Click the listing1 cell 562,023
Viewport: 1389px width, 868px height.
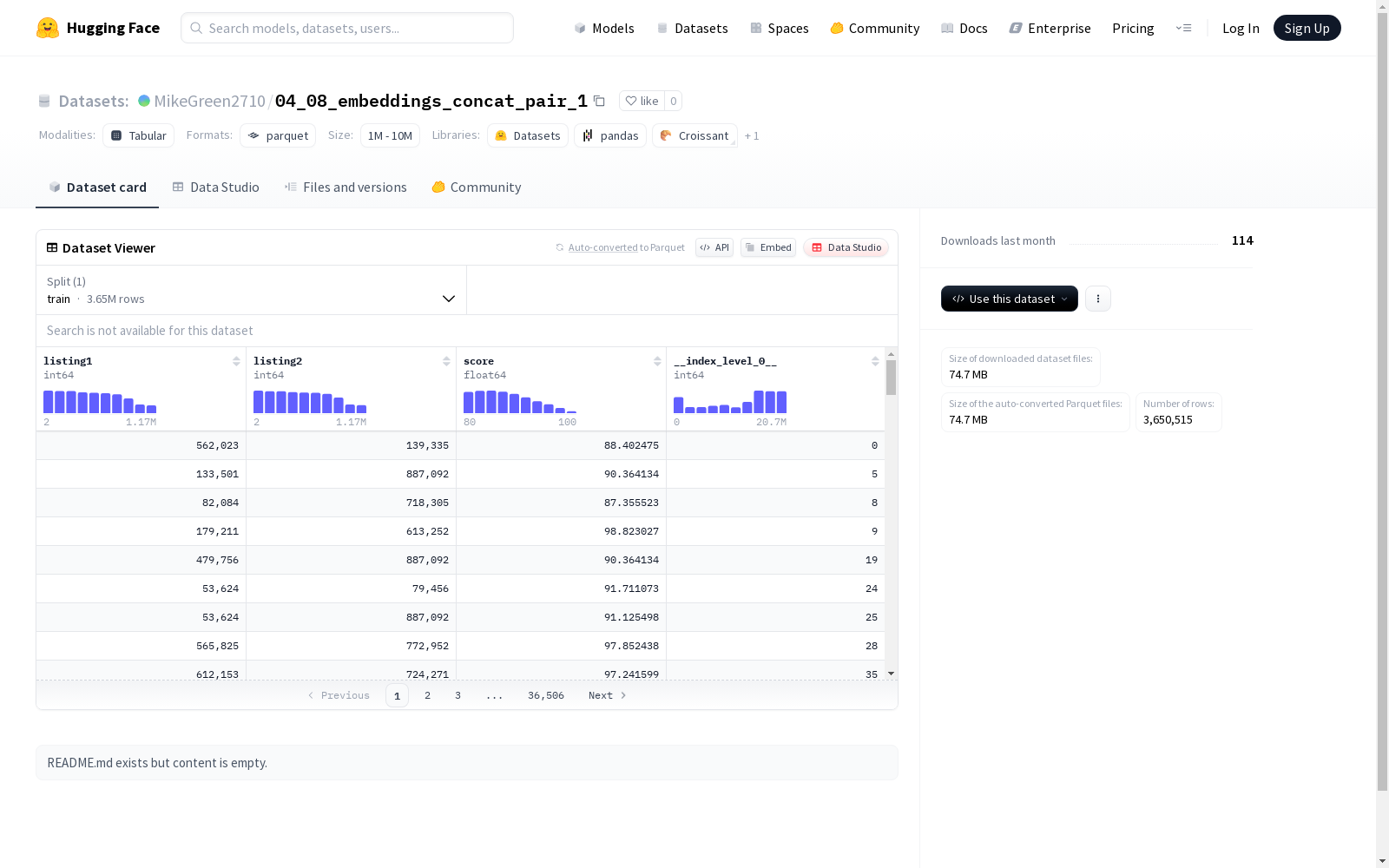[142, 445]
